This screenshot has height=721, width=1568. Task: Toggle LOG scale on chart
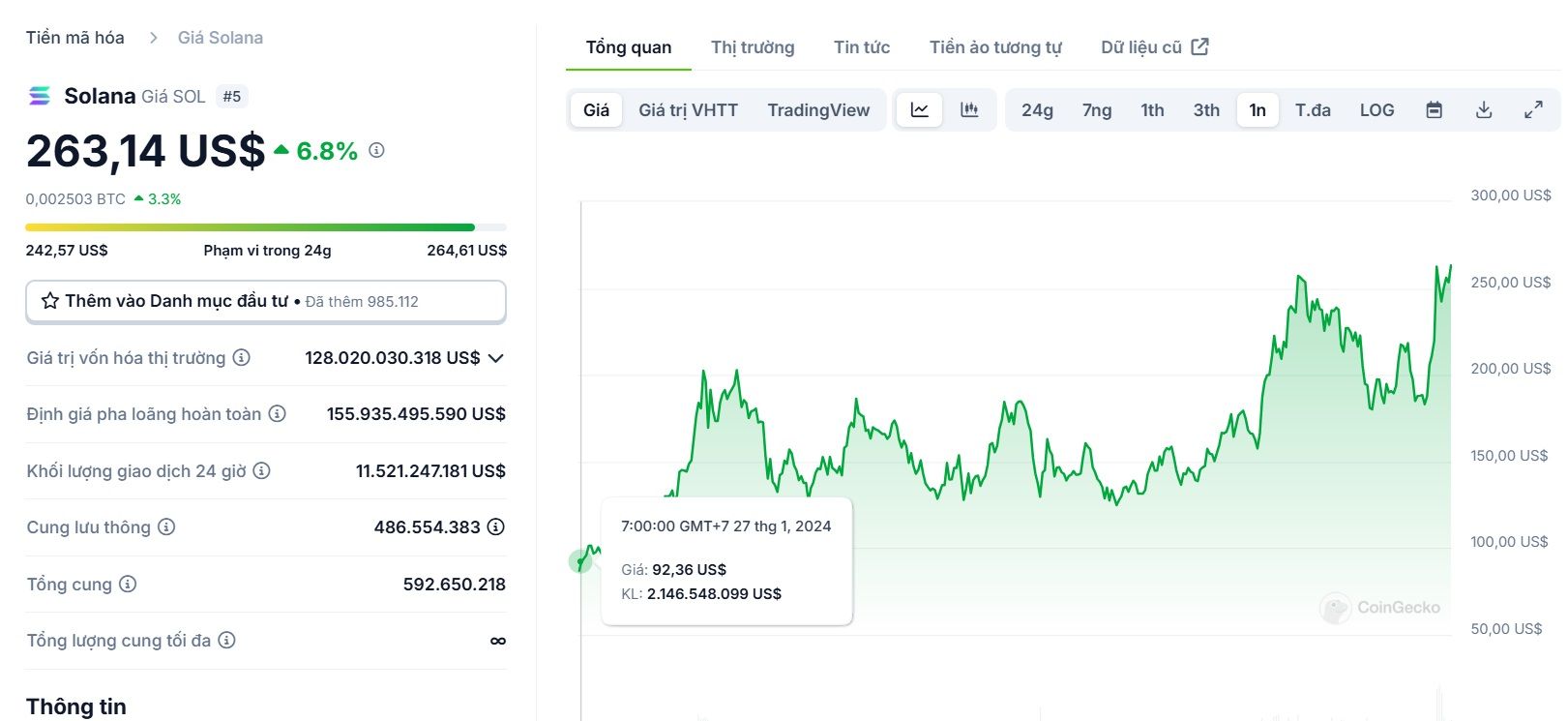(1376, 110)
